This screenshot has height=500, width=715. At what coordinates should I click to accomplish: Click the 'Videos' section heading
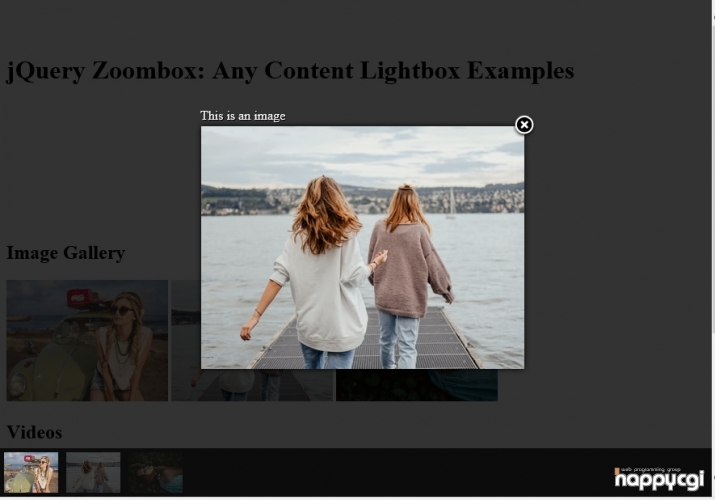click(34, 432)
